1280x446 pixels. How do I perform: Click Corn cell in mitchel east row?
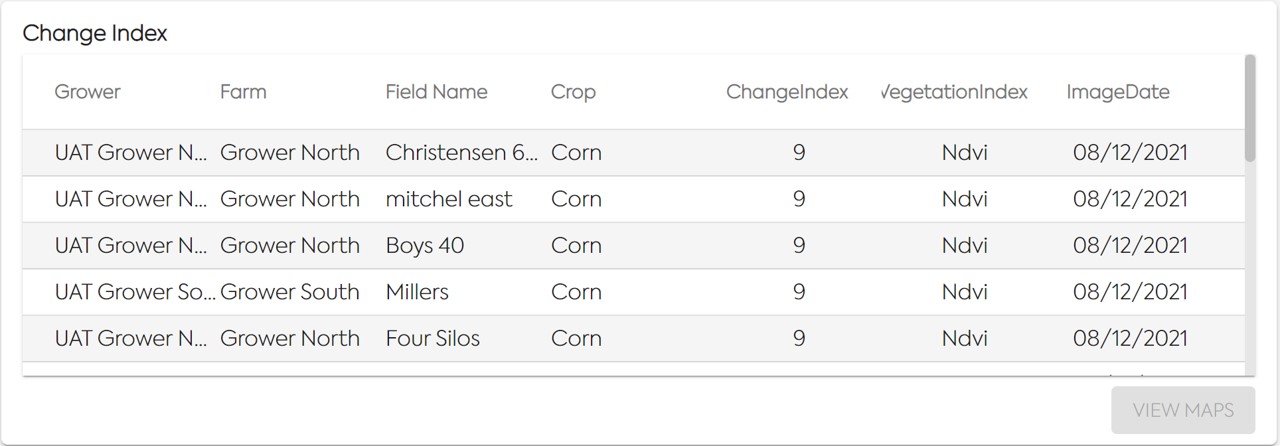pyautogui.click(x=576, y=199)
